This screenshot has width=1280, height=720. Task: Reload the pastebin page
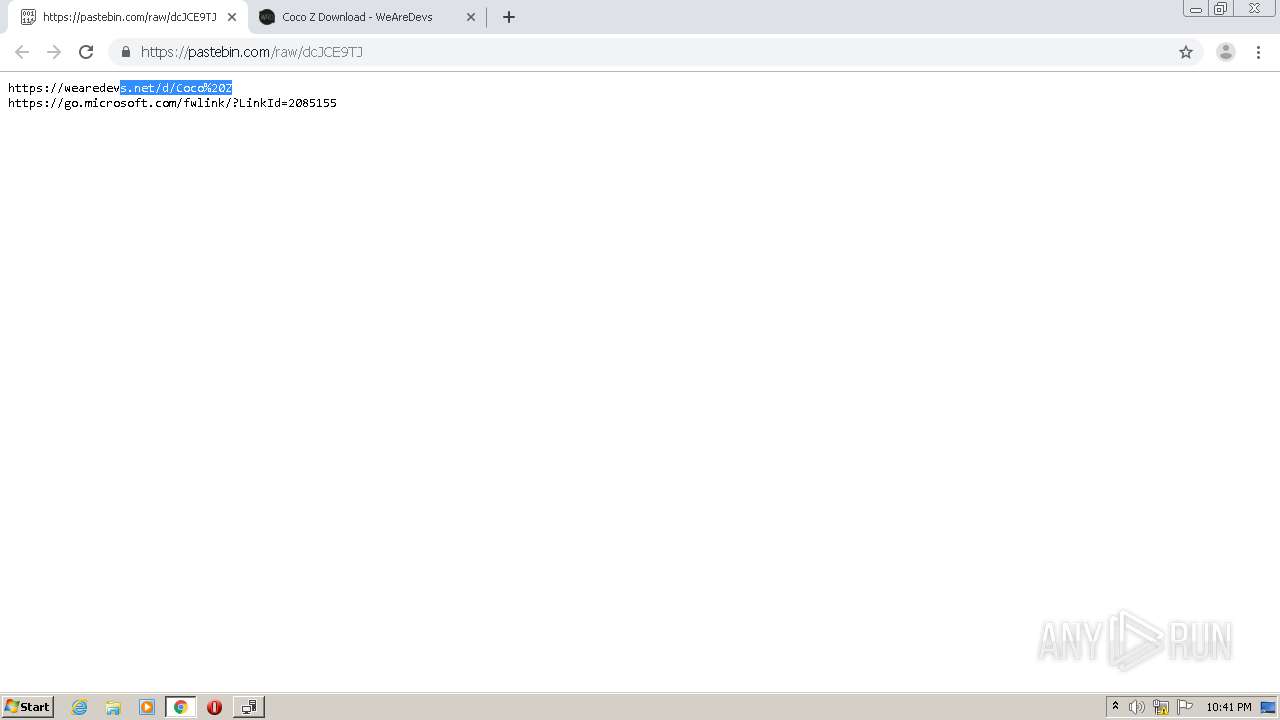click(x=86, y=52)
